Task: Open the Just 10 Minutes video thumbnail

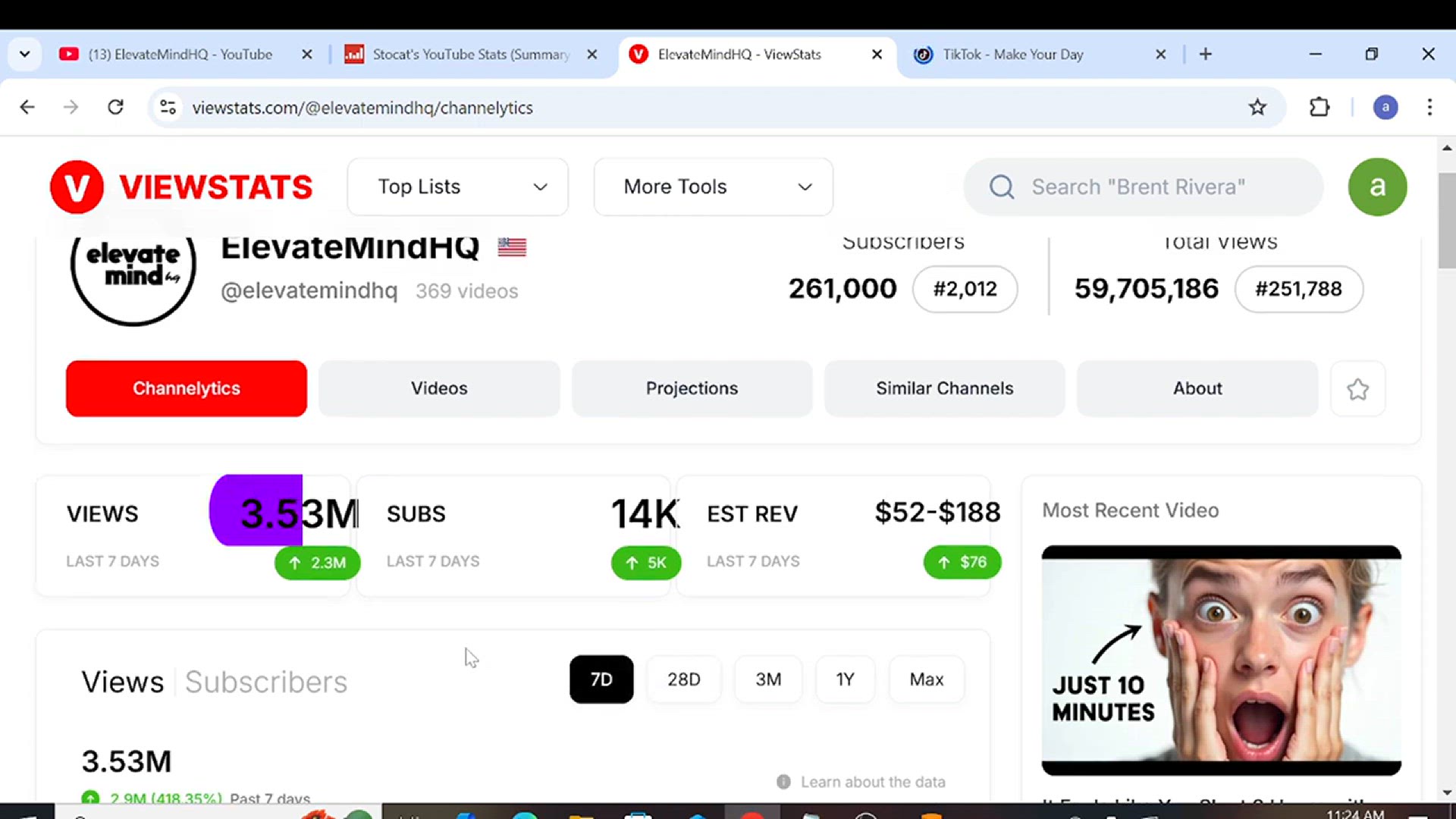Action: (1221, 660)
